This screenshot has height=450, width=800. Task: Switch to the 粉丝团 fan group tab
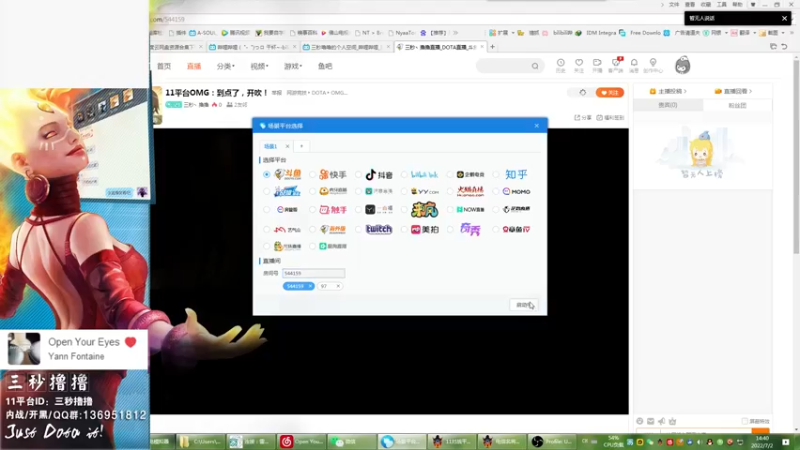737,105
